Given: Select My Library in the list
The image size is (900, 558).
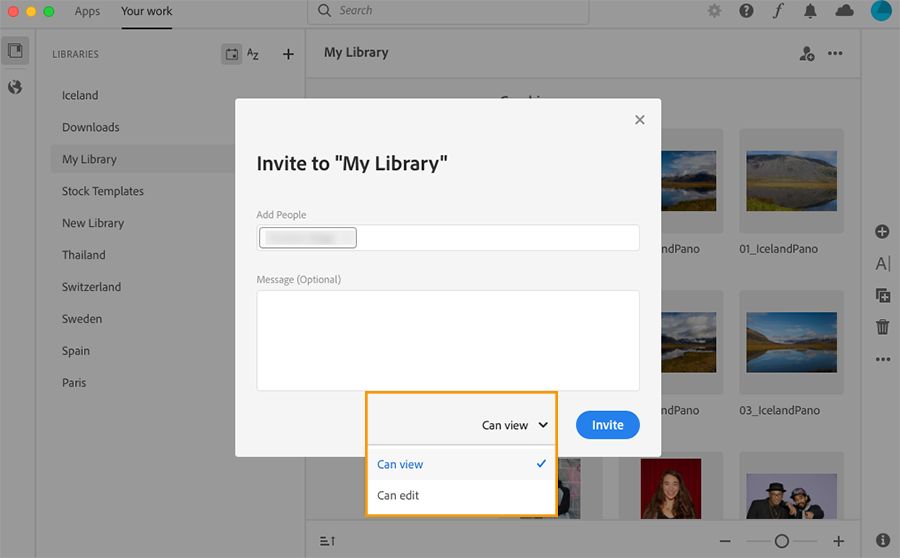Looking at the screenshot, I should click(89, 159).
